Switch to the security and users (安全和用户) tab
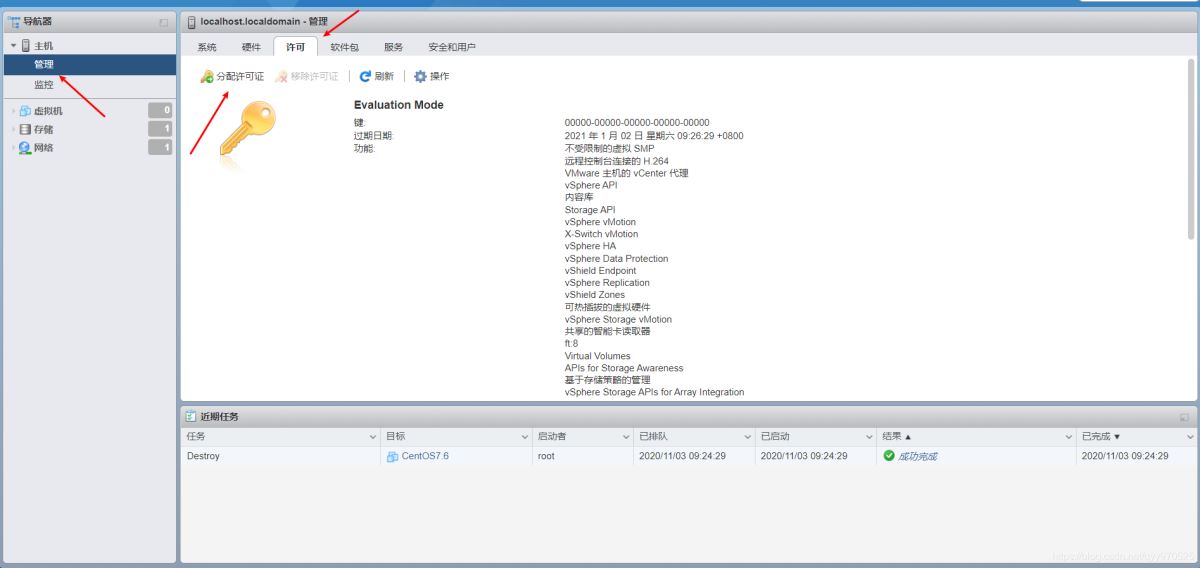This screenshot has width=1200, height=568. tap(452, 47)
